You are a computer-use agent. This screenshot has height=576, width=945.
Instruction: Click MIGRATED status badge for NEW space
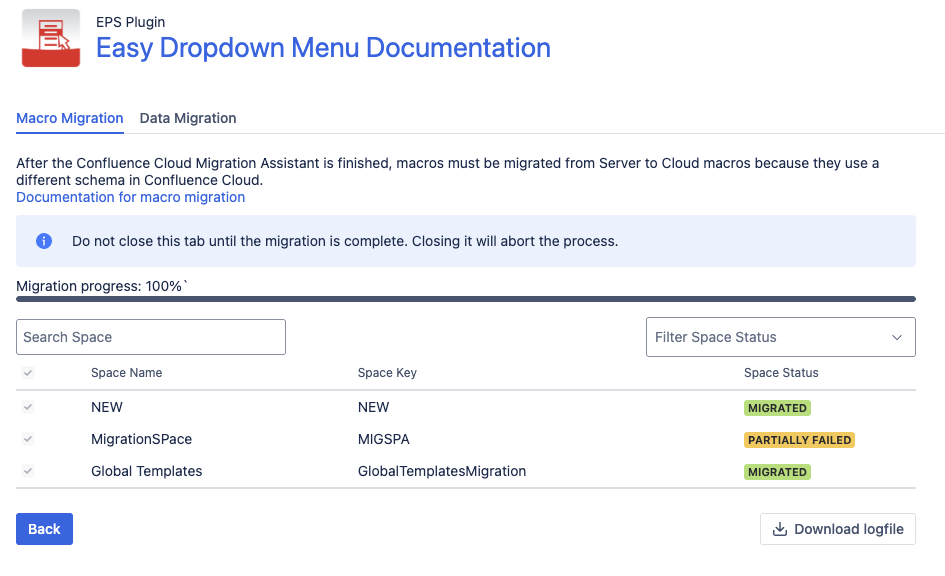(x=777, y=408)
